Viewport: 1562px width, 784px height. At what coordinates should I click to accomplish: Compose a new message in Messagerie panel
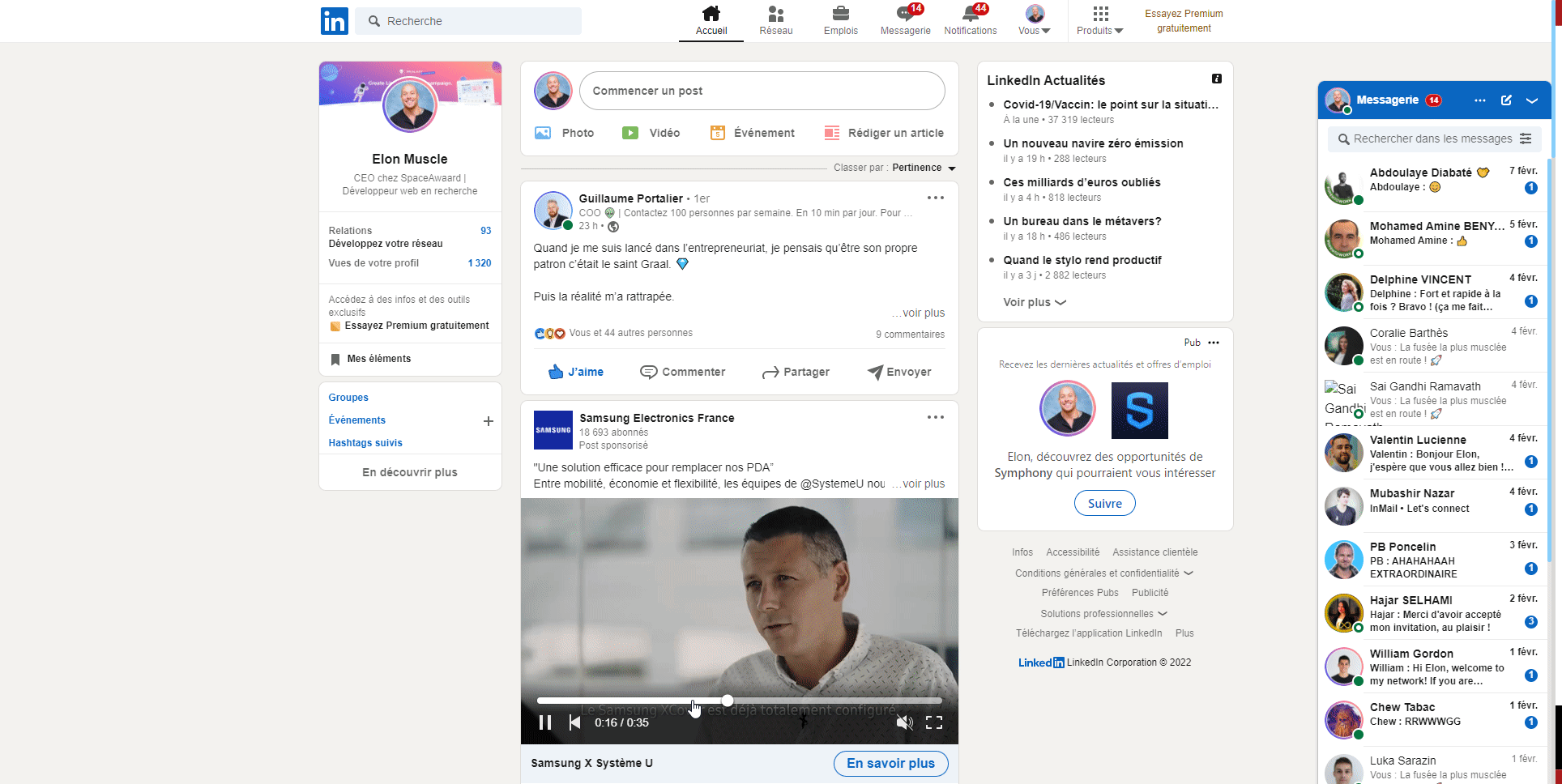tap(1506, 100)
